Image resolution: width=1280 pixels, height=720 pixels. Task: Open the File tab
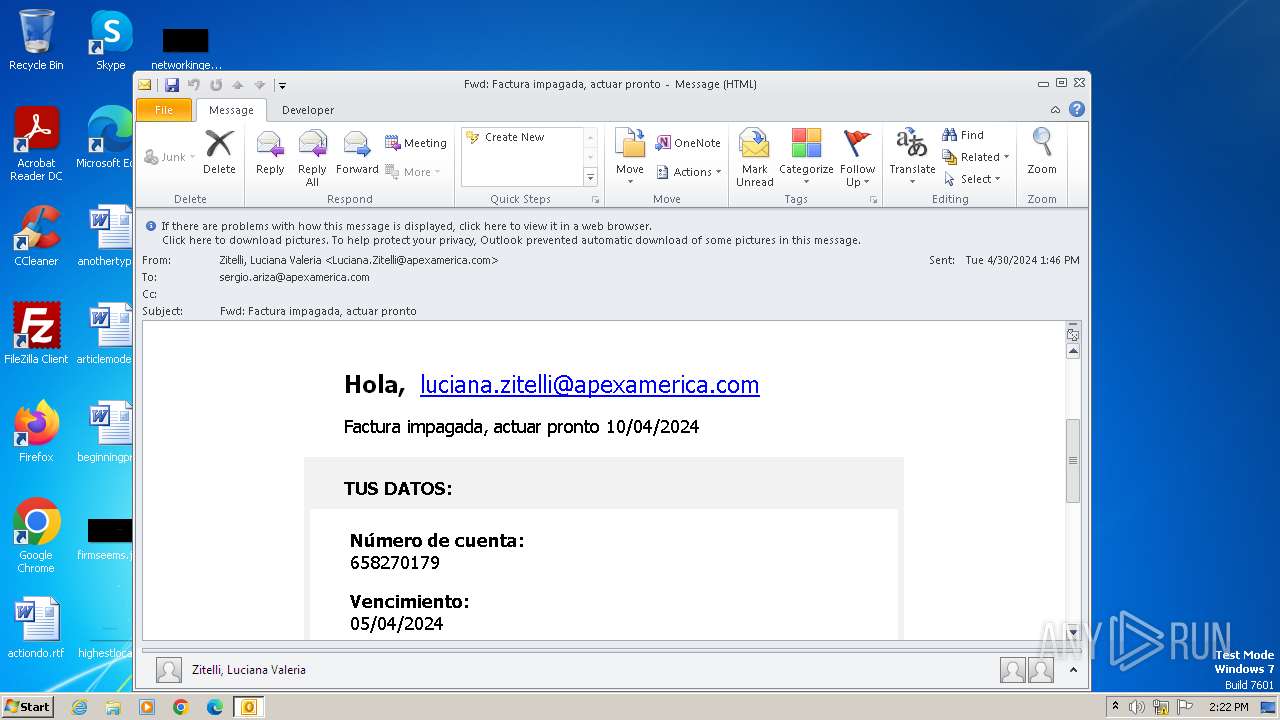pyautogui.click(x=164, y=110)
